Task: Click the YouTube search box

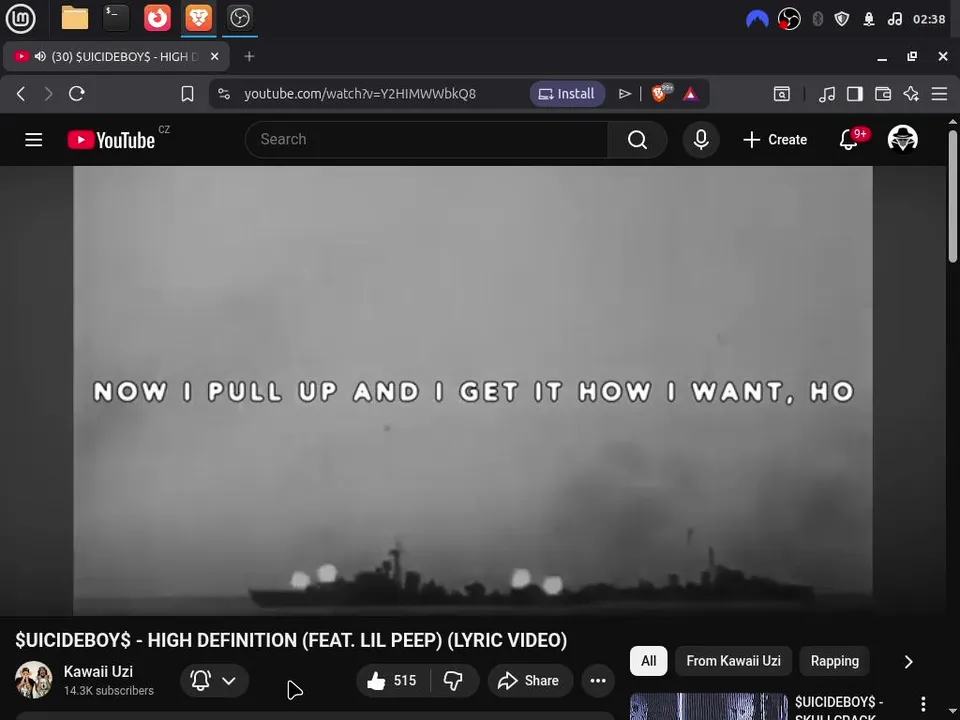Action: click(427, 140)
